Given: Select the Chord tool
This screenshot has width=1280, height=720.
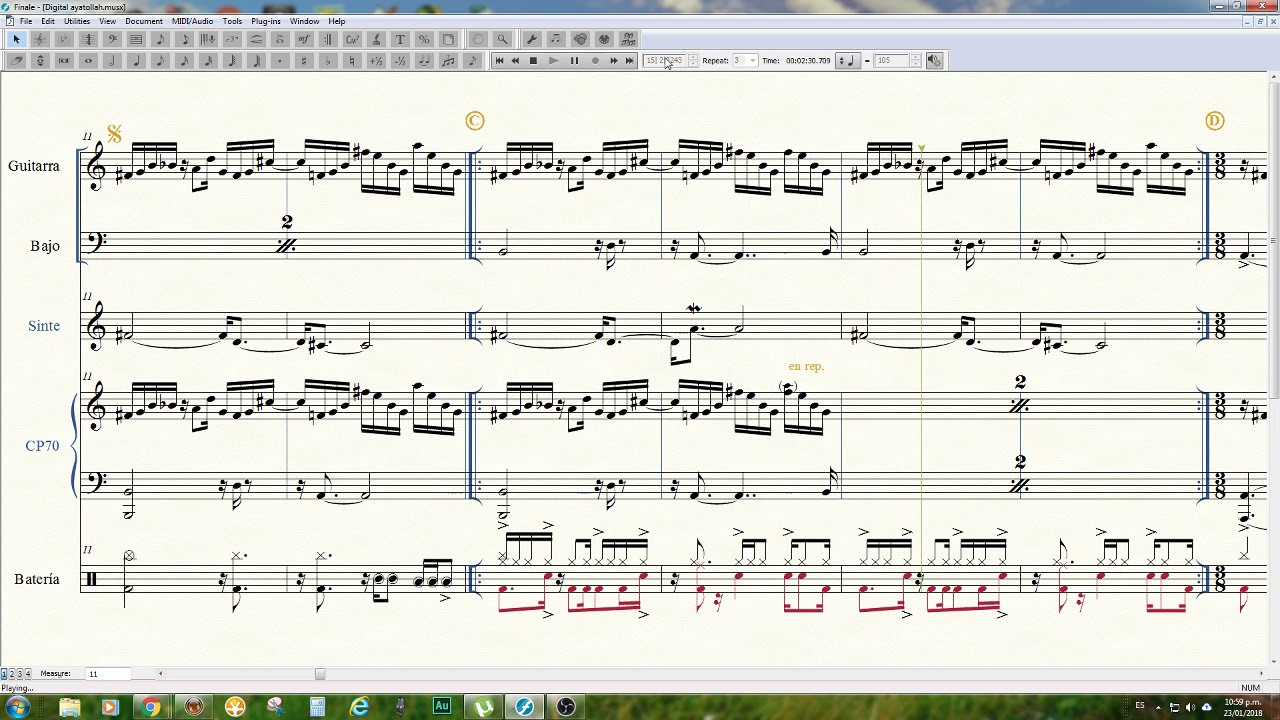Looking at the screenshot, I should point(352,39).
